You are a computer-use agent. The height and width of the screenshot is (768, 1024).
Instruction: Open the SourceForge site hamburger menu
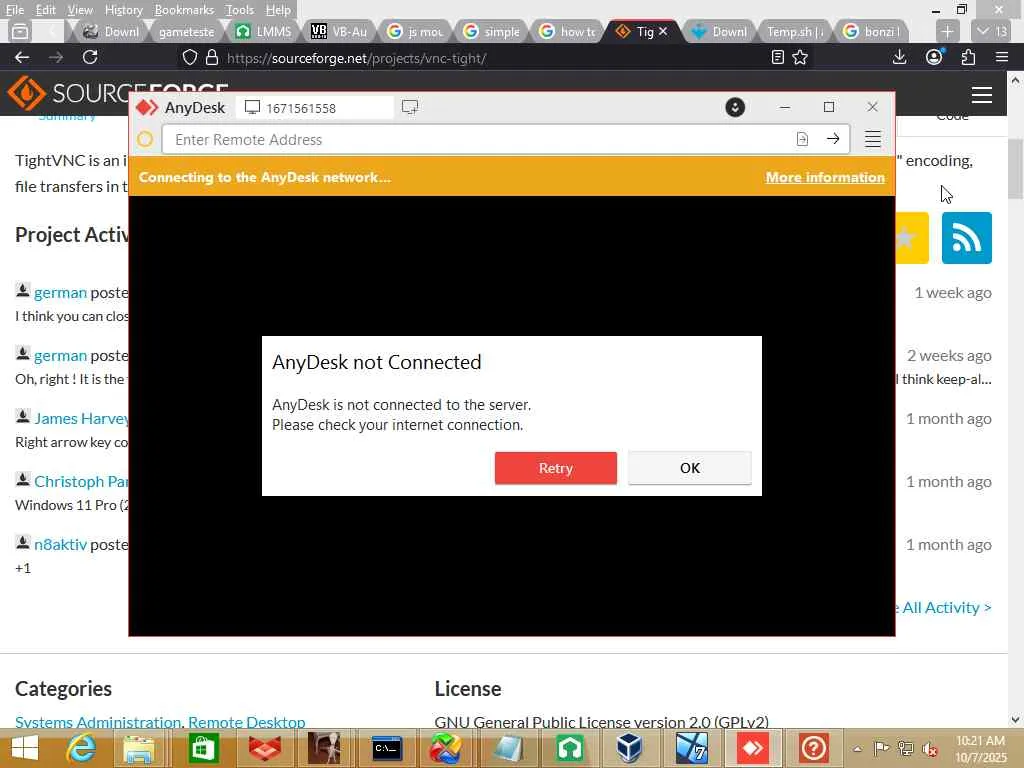[x=982, y=95]
